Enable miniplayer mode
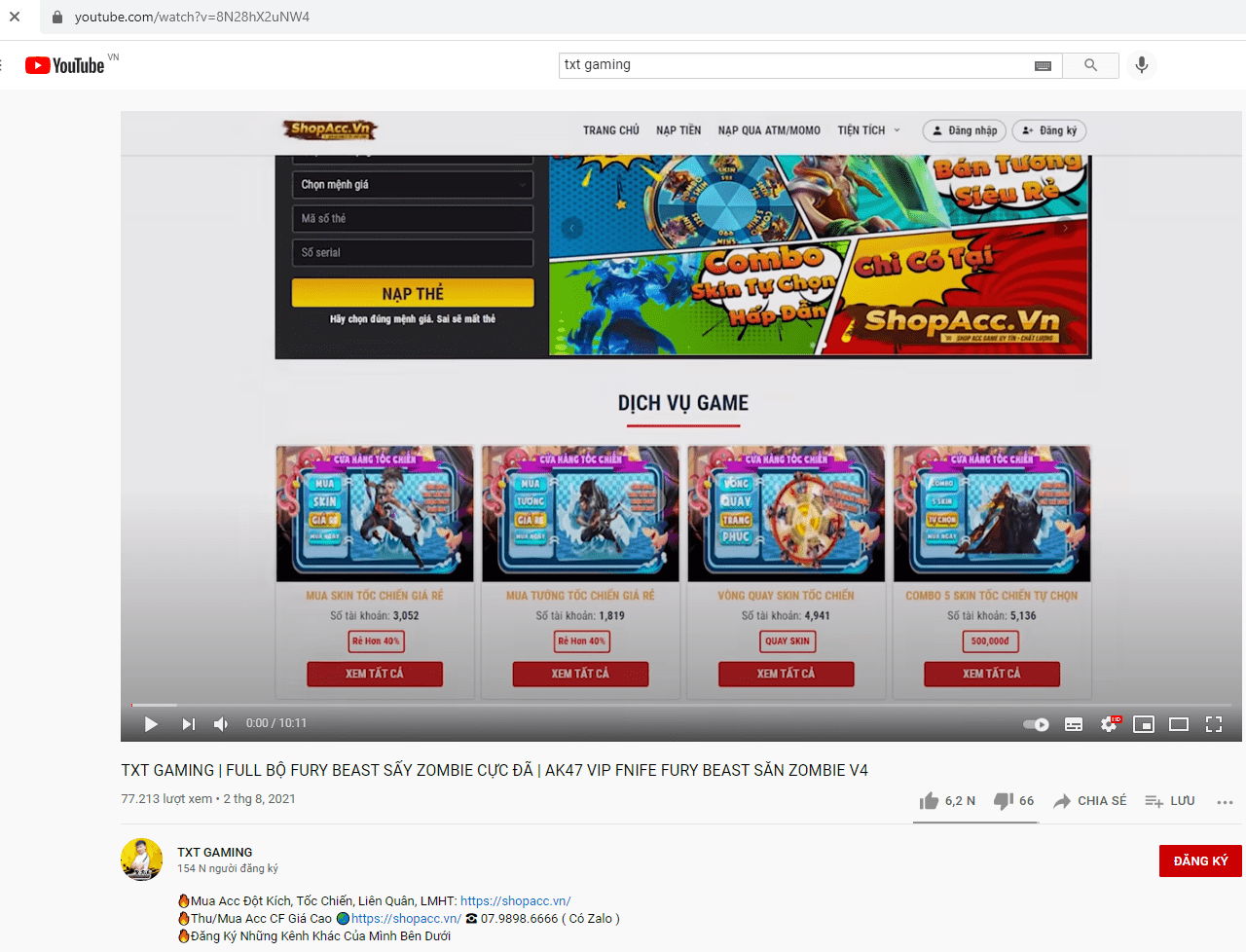Image resolution: width=1246 pixels, height=952 pixels. click(1144, 724)
